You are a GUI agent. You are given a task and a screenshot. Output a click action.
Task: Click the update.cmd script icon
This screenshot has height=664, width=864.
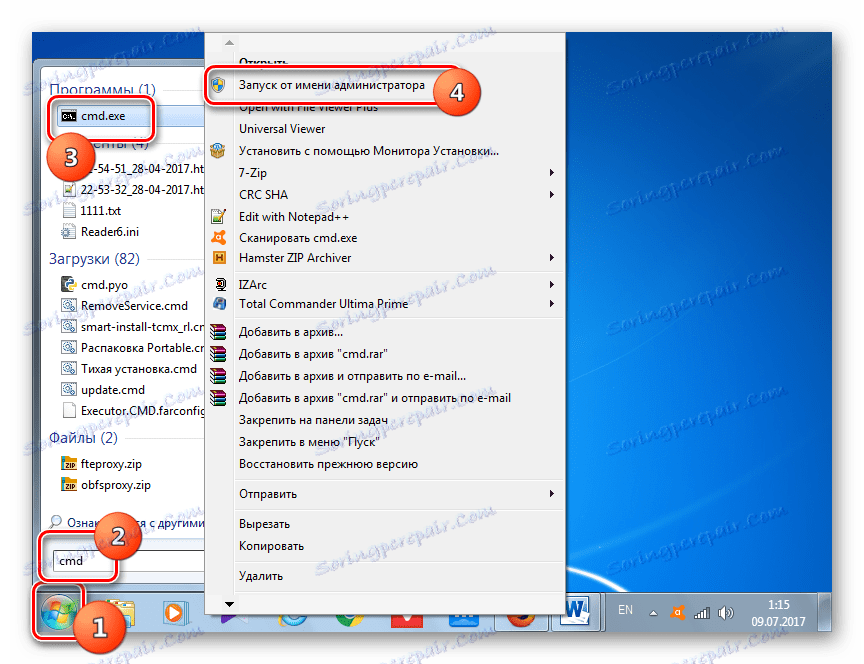point(68,390)
